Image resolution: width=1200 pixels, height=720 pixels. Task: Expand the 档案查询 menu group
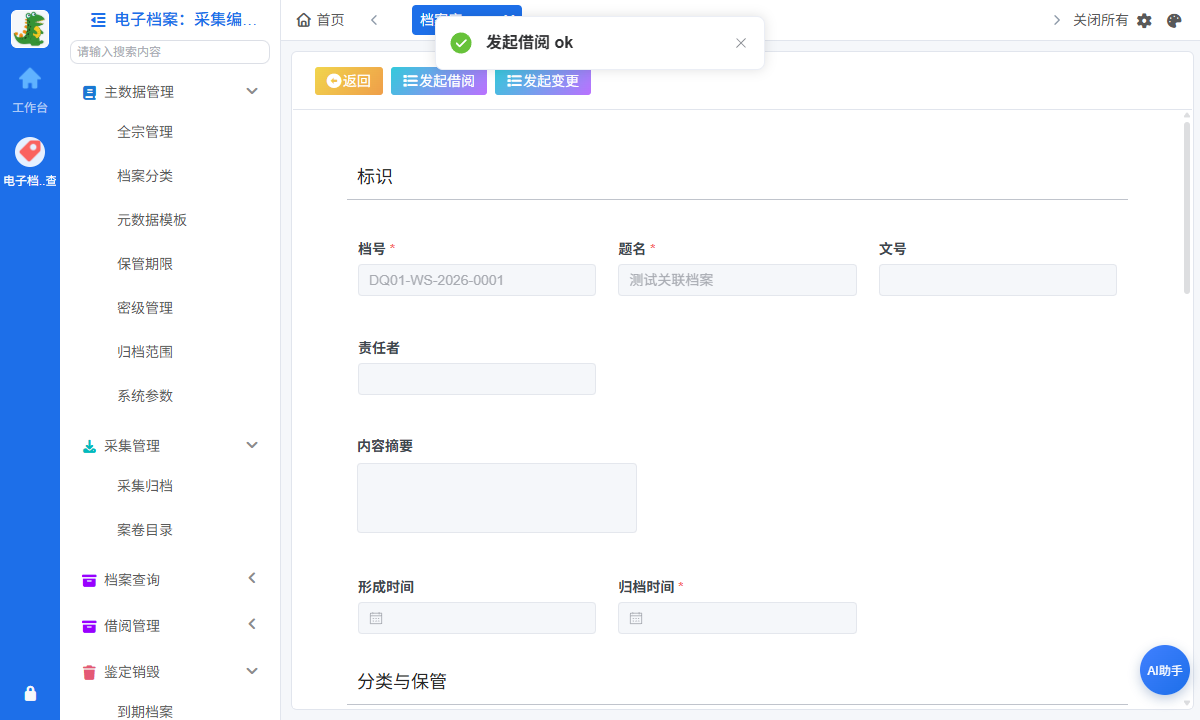click(252, 578)
